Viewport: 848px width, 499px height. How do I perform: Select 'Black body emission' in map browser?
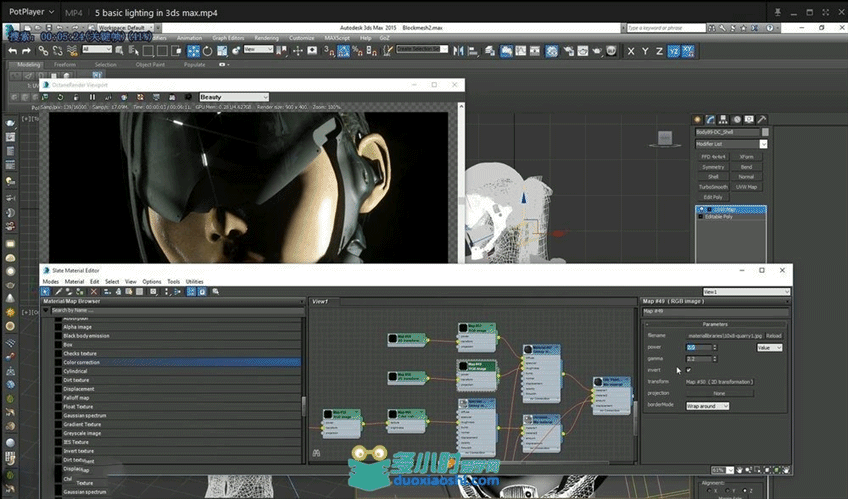click(x=177, y=336)
